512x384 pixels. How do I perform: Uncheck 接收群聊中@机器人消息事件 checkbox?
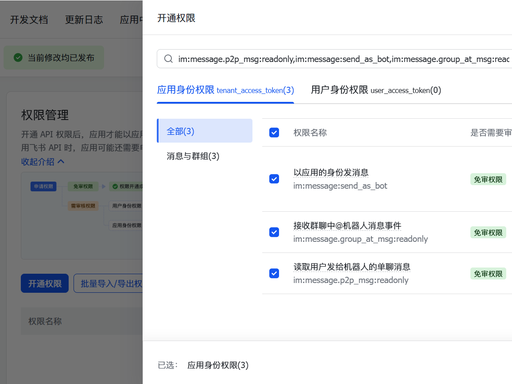tap(274, 232)
